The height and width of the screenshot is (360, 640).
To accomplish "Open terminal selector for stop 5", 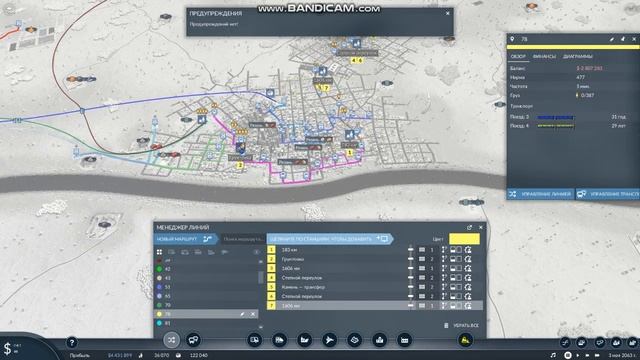I will coord(427,287).
